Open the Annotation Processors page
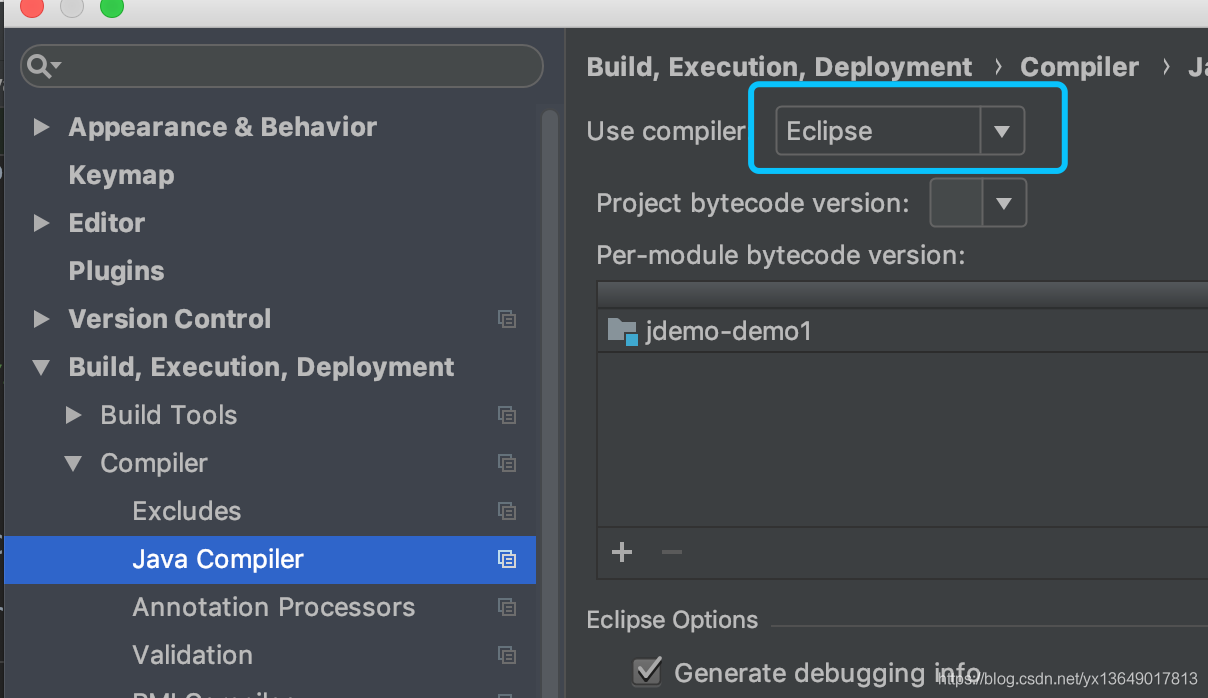Viewport: 1208px width, 698px height. (x=274, y=607)
